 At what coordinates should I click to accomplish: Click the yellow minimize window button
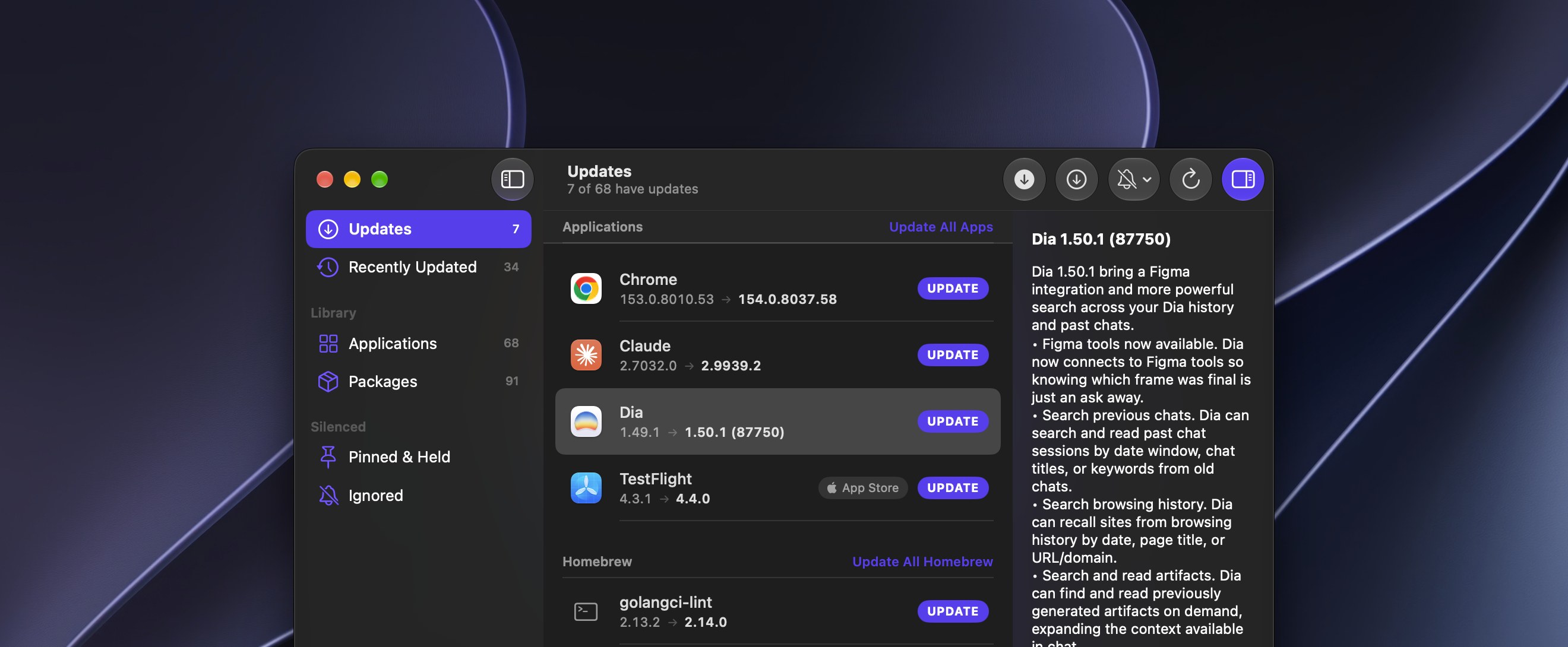tap(352, 179)
